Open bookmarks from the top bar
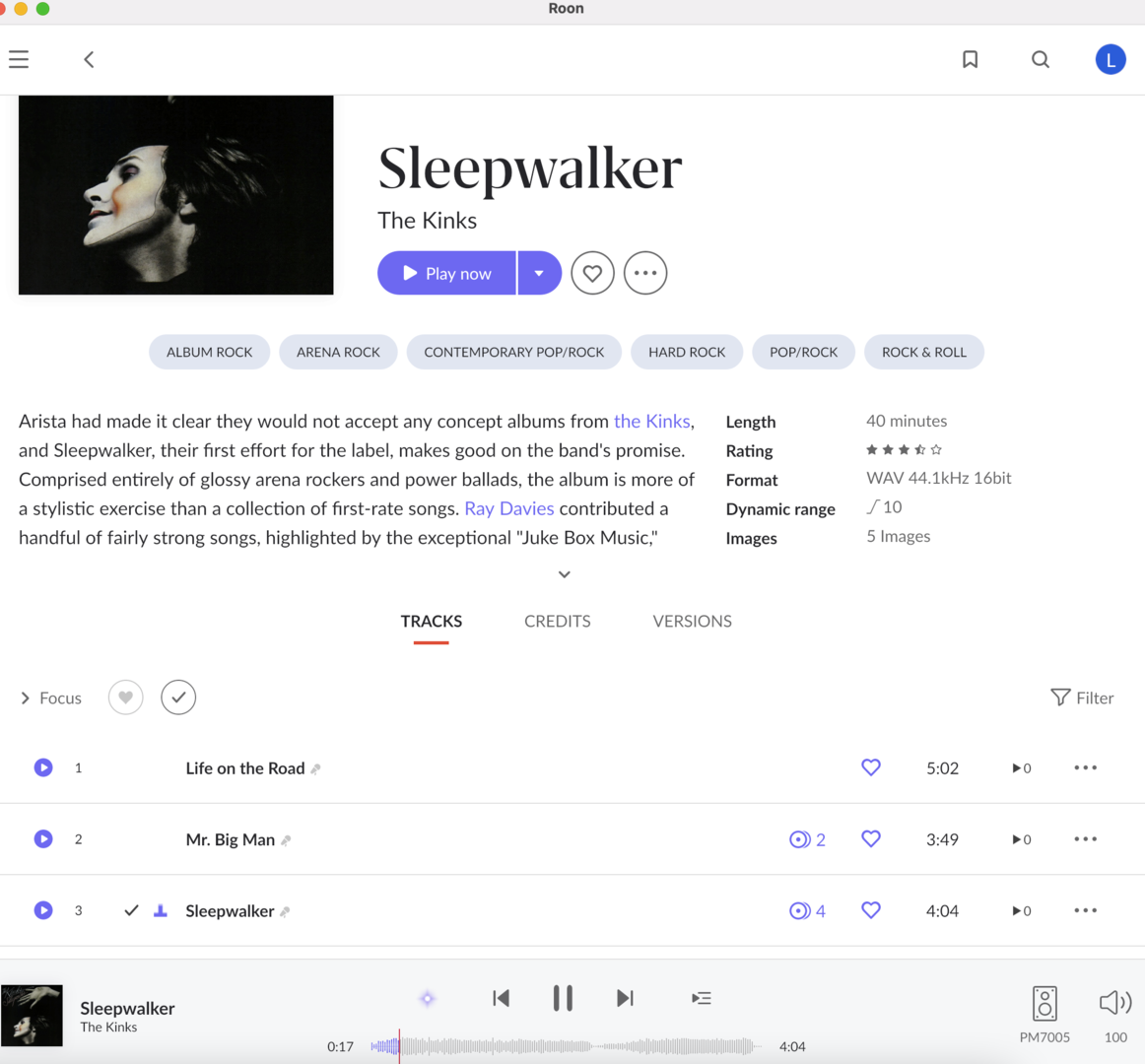This screenshot has width=1145, height=1064. coord(970,59)
